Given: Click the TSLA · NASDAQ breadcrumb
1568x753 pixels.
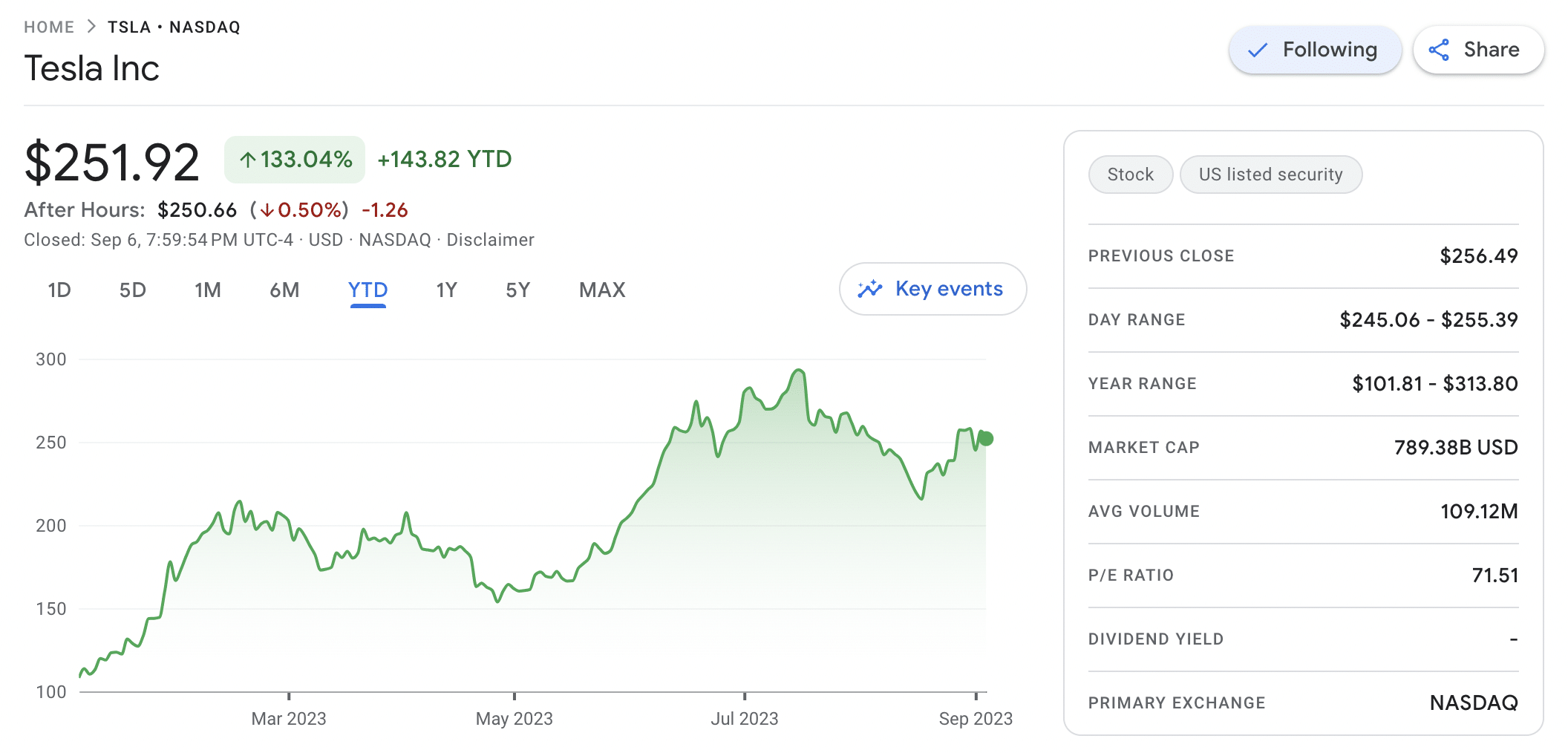Looking at the screenshot, I should click(x=174, y=27).
